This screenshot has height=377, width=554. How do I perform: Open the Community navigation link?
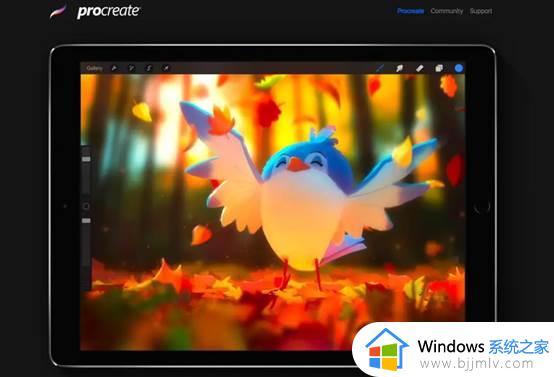coord(447,11)
